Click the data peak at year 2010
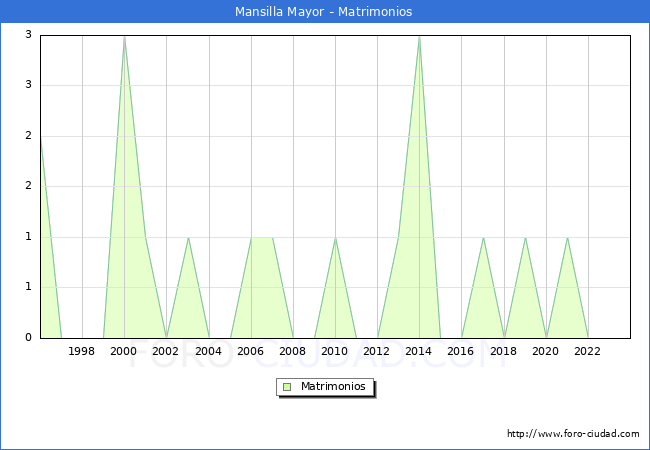 coord(335,238)
